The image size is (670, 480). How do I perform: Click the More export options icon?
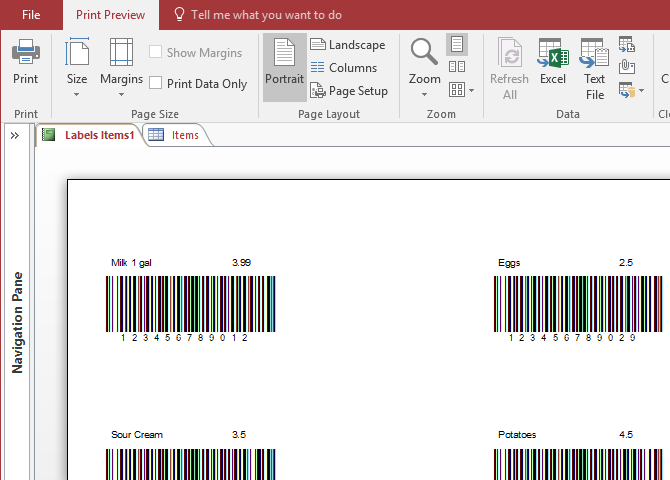click(x=627, y=90)
